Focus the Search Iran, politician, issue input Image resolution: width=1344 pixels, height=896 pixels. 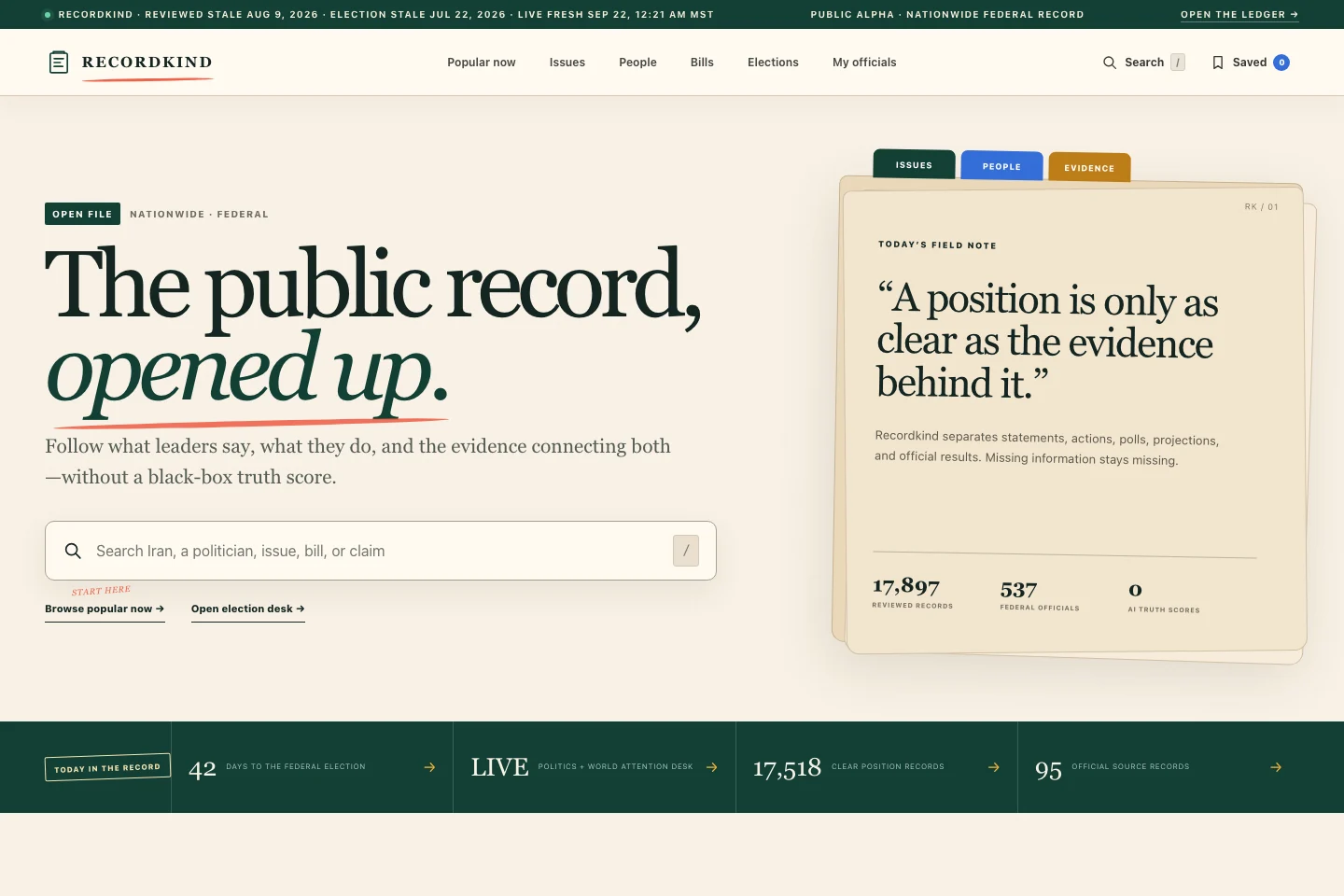[x=381, y=551]
